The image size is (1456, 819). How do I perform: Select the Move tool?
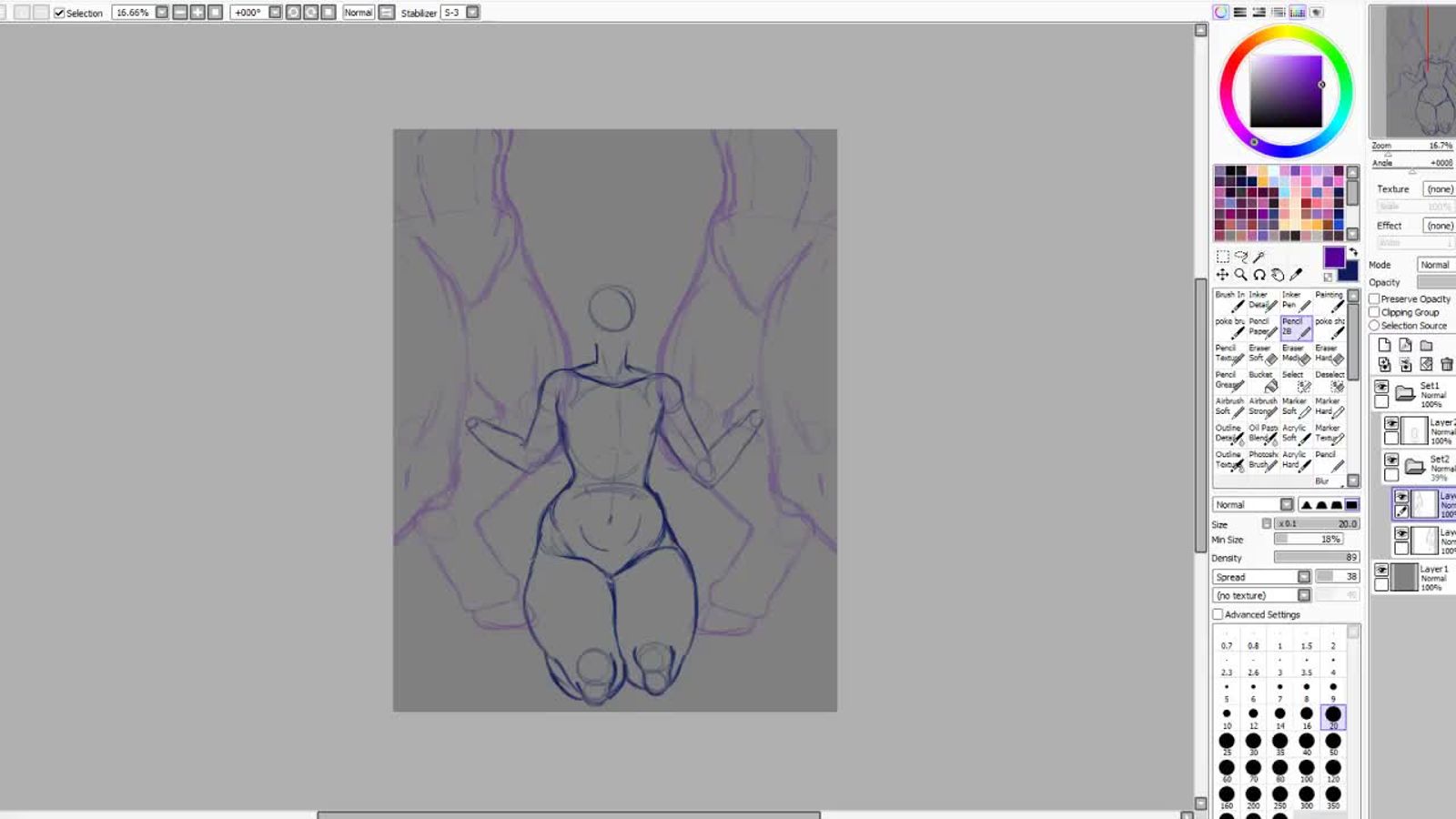1223,275
